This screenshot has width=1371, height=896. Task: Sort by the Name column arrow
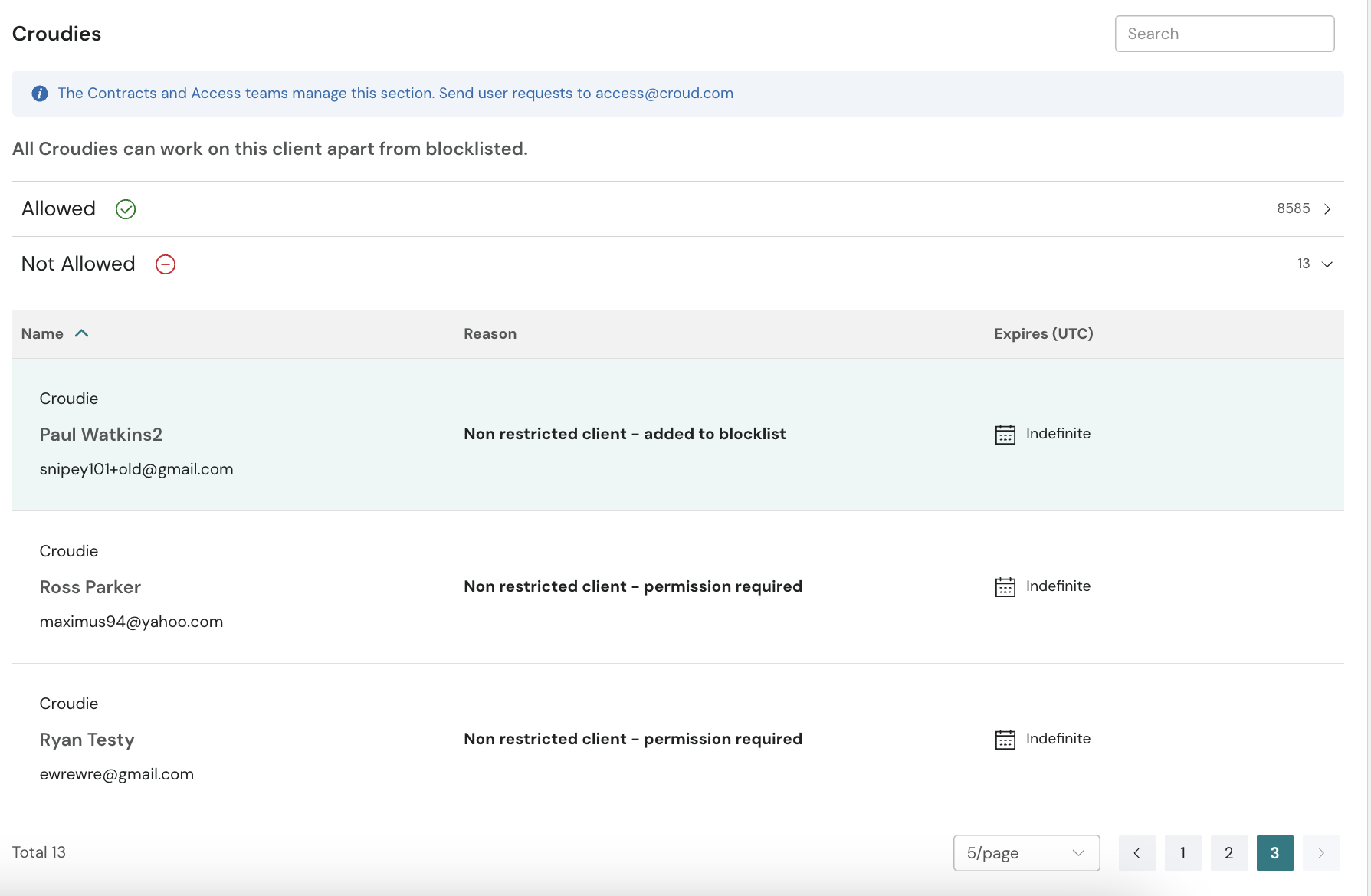pos(82,333)
